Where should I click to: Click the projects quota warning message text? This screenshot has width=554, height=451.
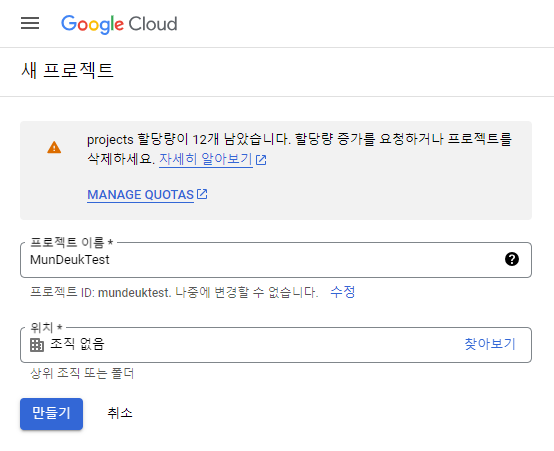(300, 149)
